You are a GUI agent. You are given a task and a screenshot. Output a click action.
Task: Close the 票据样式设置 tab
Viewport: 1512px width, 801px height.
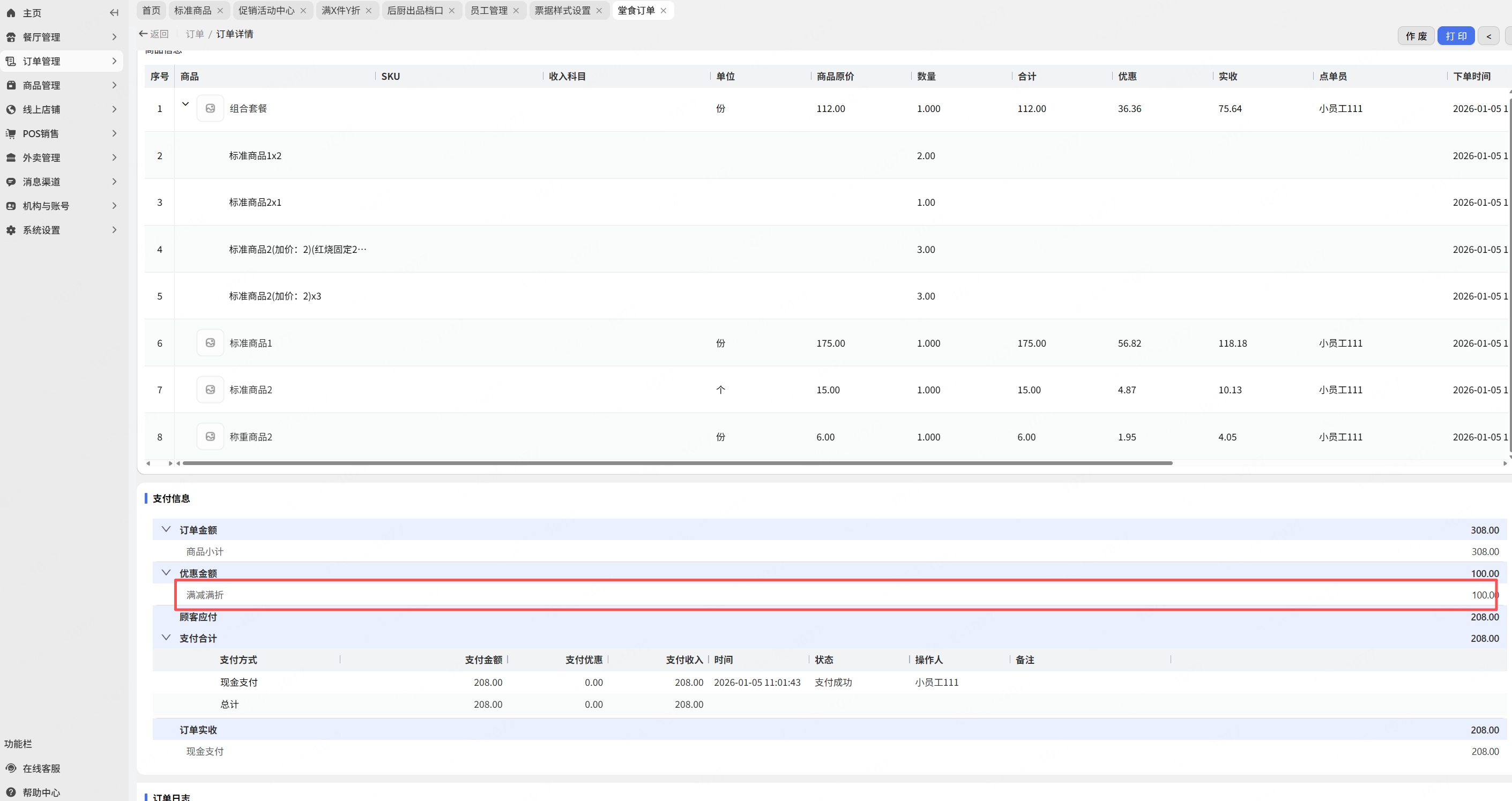pyautogui.click(x=599, y=11)
